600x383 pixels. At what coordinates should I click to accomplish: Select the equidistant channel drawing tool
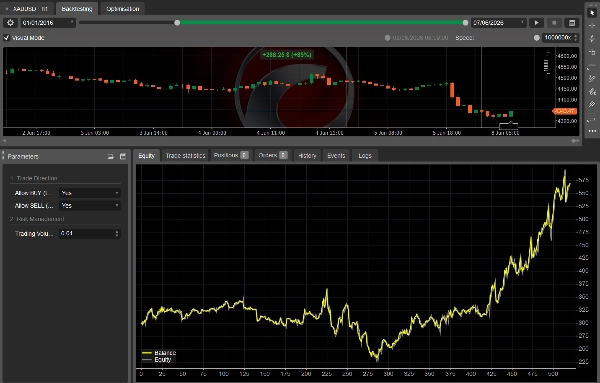(592, 78)
